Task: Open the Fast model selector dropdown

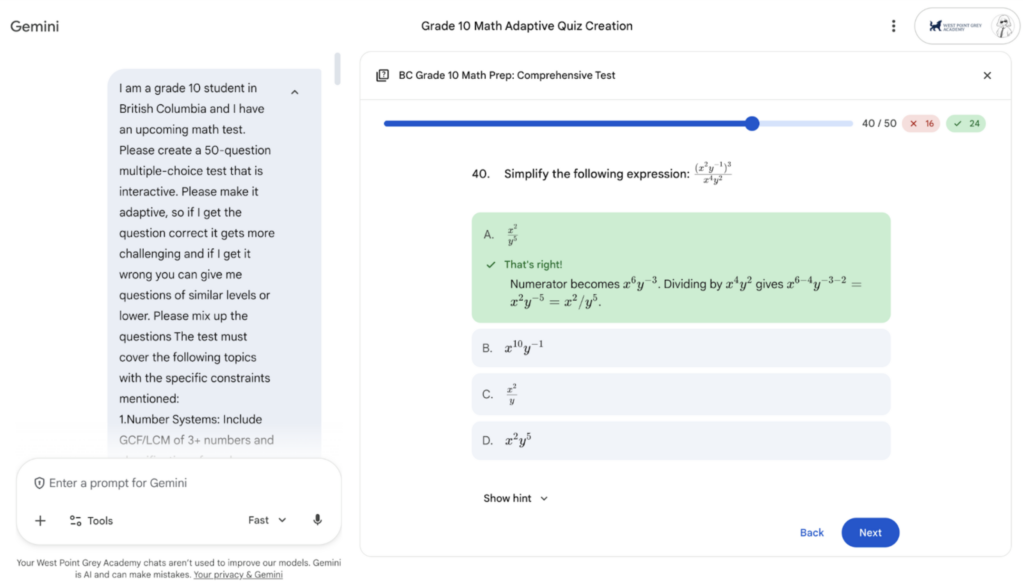Action: [267, 520]
